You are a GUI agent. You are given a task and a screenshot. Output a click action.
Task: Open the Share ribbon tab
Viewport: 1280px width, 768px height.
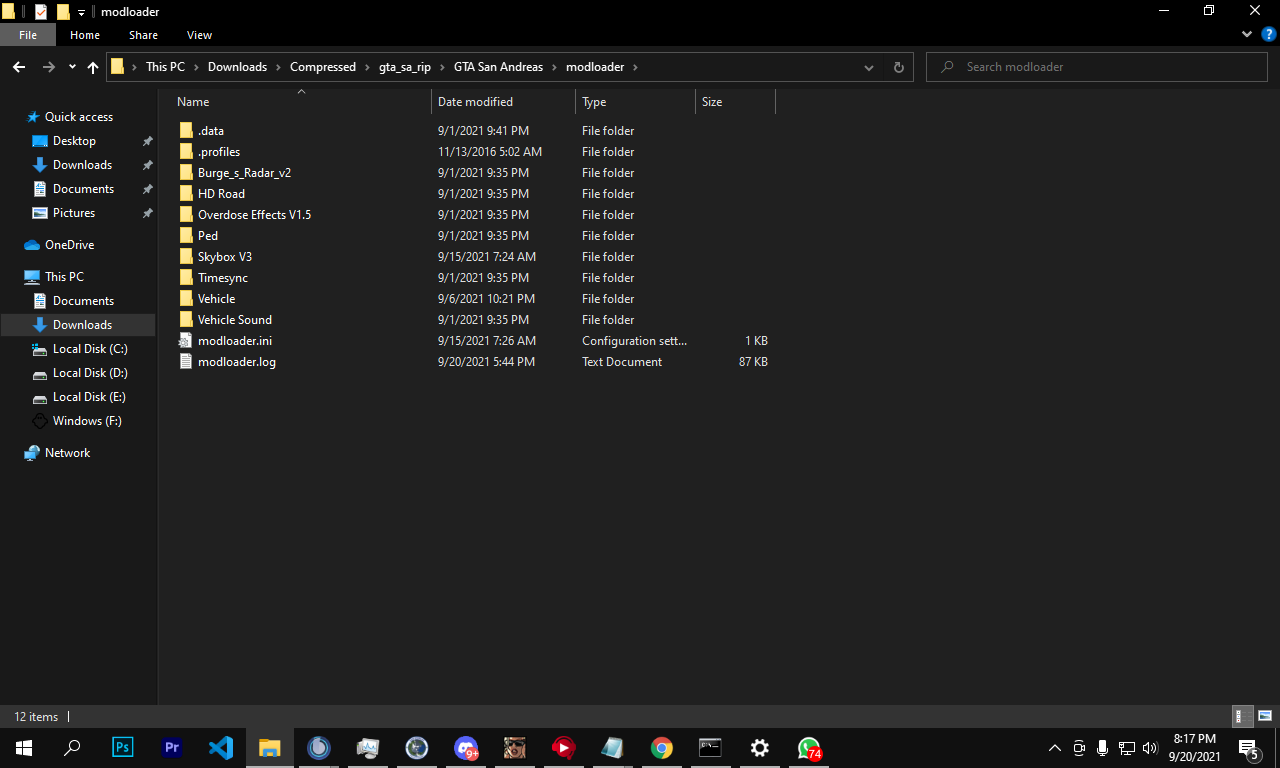143,35
